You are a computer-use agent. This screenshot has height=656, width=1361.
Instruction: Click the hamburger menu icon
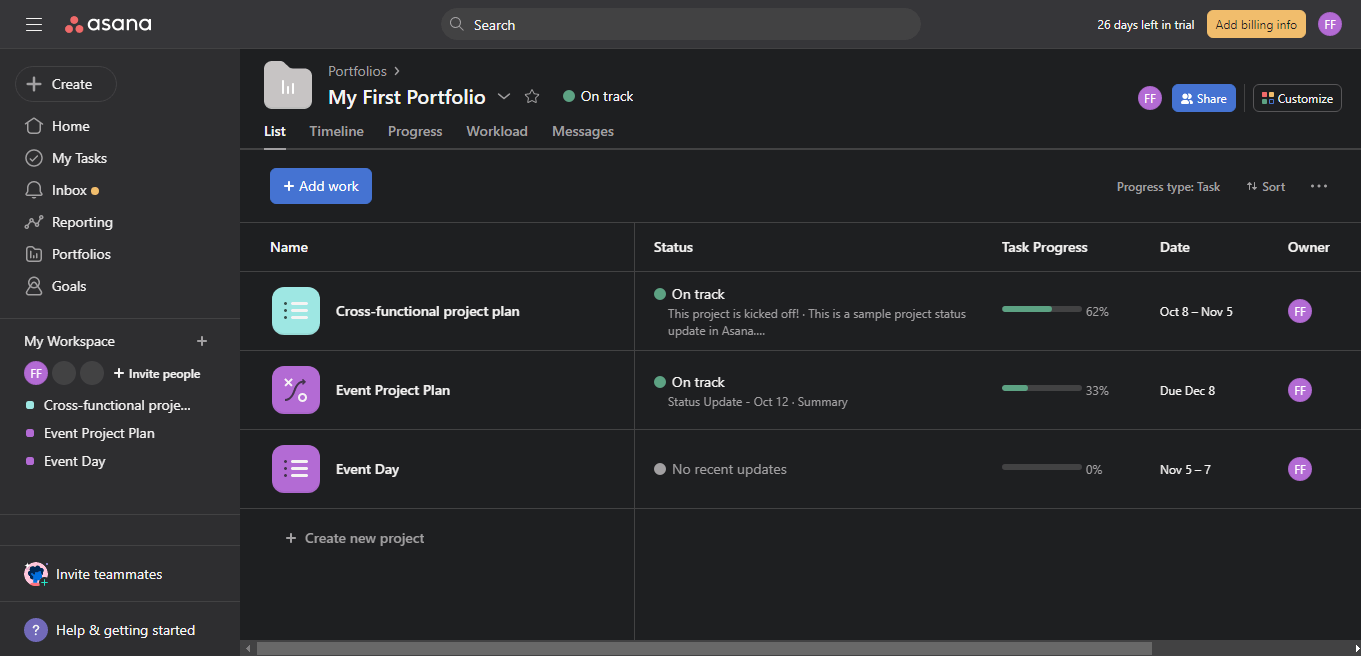tap(33, 24)
